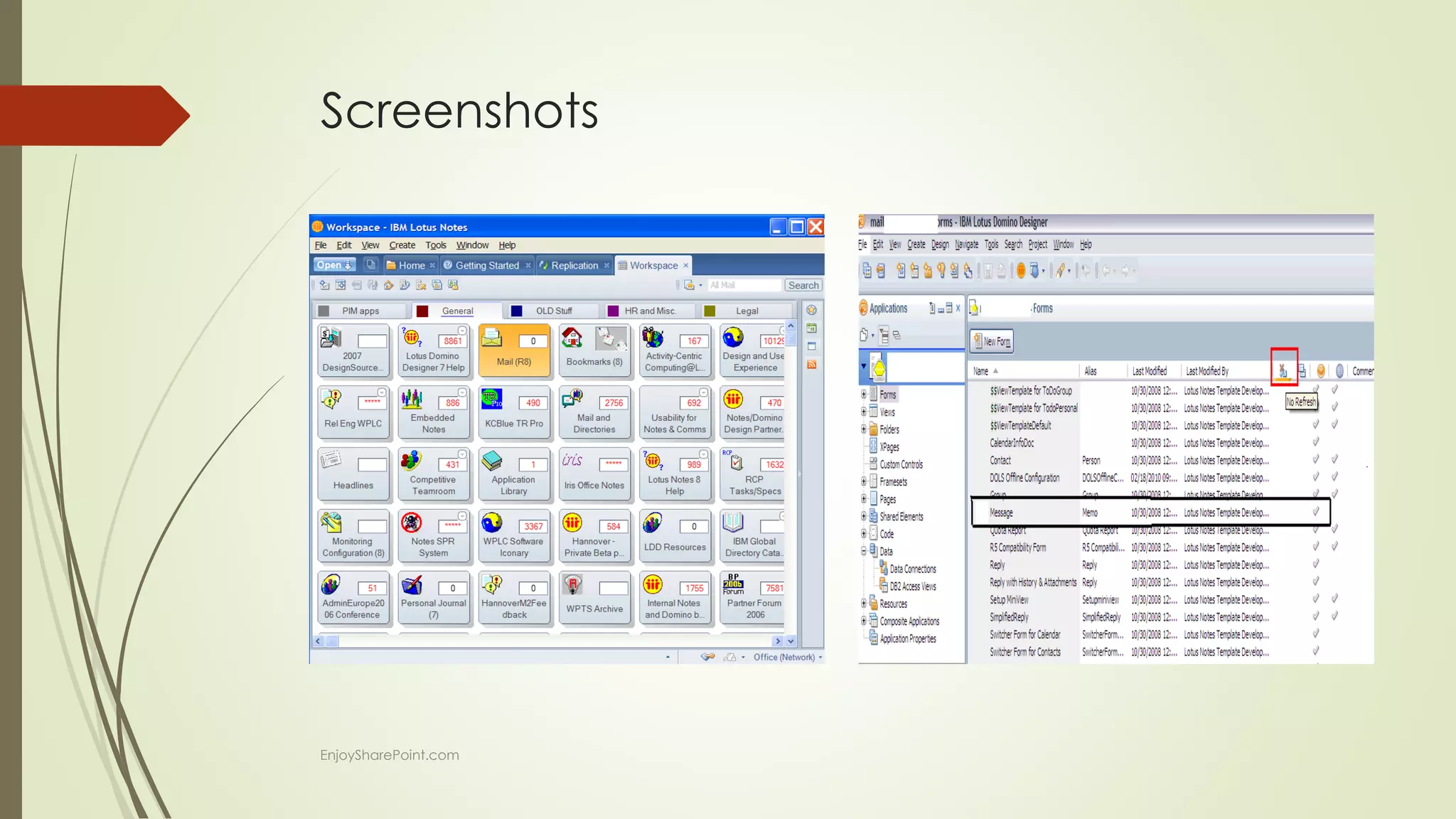
Task: Open the KCBlue TR Pro tile
Action: 514,412
